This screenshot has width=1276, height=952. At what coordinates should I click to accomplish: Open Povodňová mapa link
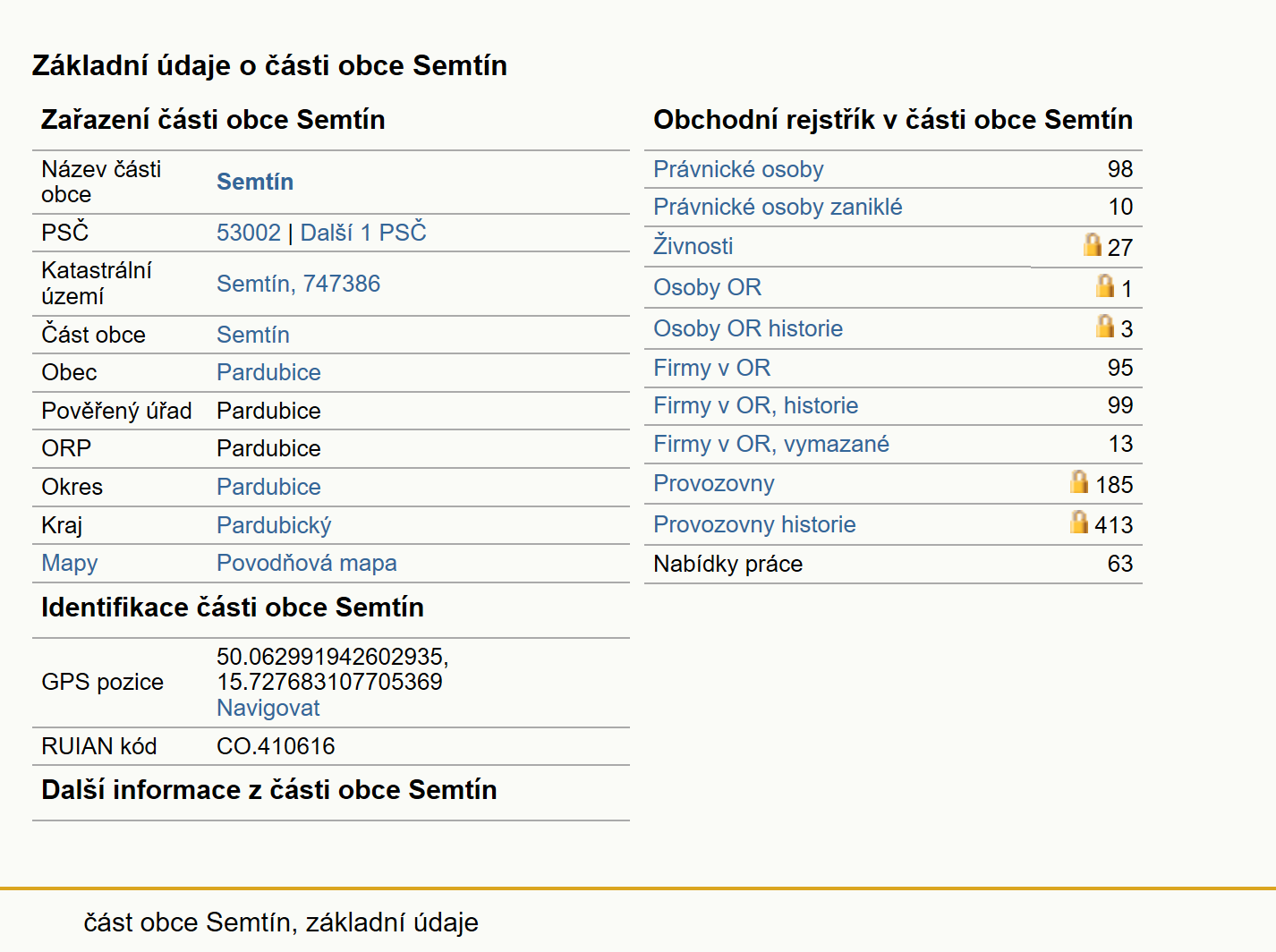(x=307, y=563)
